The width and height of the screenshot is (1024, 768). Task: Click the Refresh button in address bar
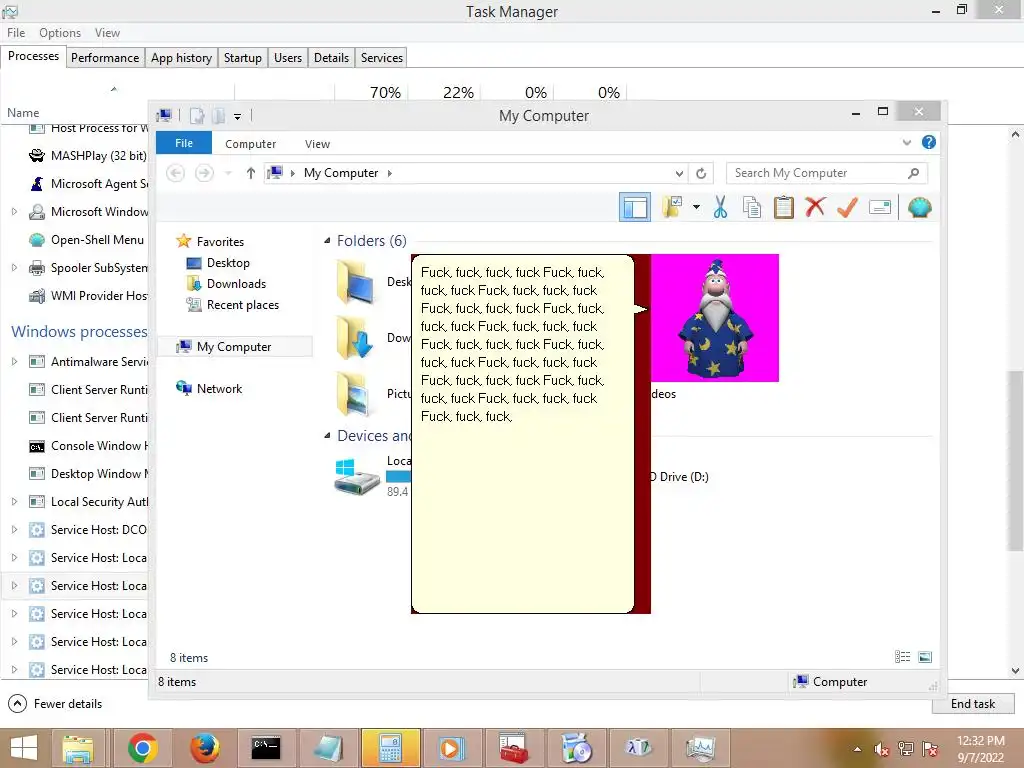pos(701,173)
